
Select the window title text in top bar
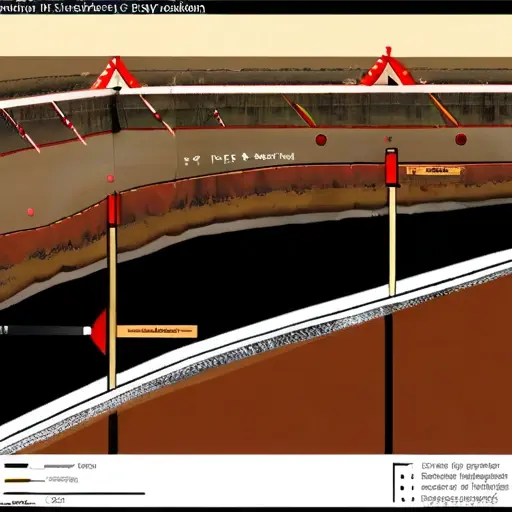[x=102, y=7]
